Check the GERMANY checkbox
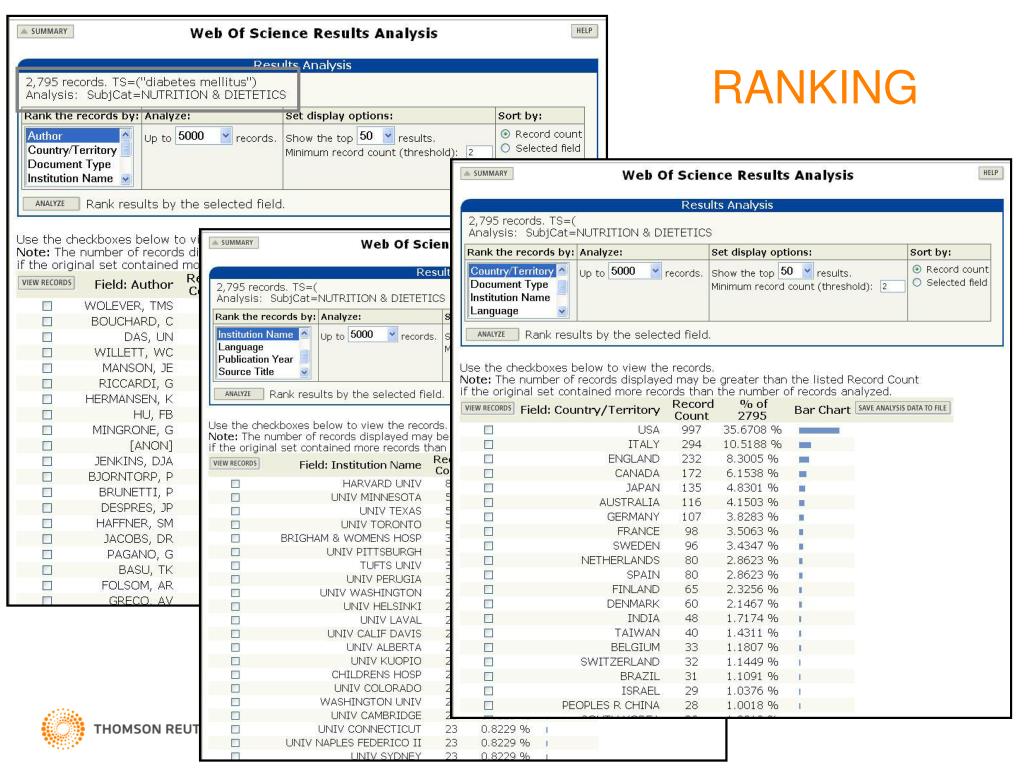Viewport: 1024px width, 768px height. click(x=488, y=517)
